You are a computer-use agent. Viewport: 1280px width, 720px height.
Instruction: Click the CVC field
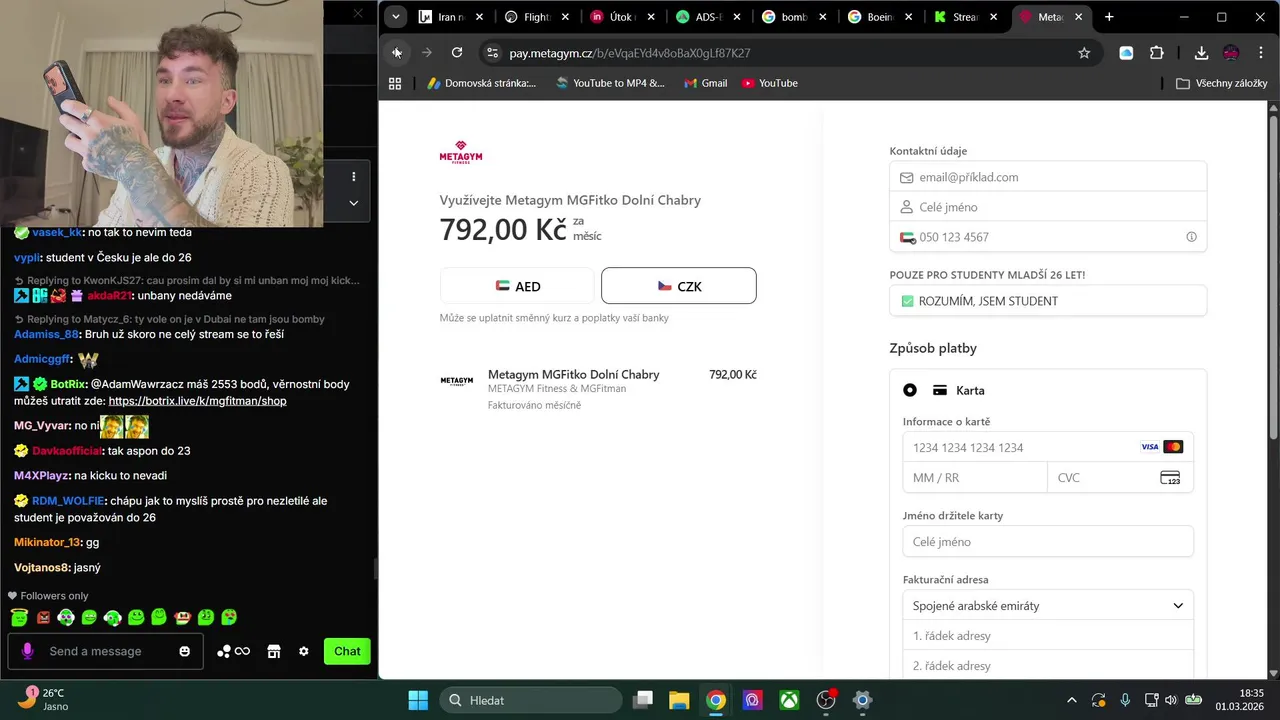pos(1120,478)
